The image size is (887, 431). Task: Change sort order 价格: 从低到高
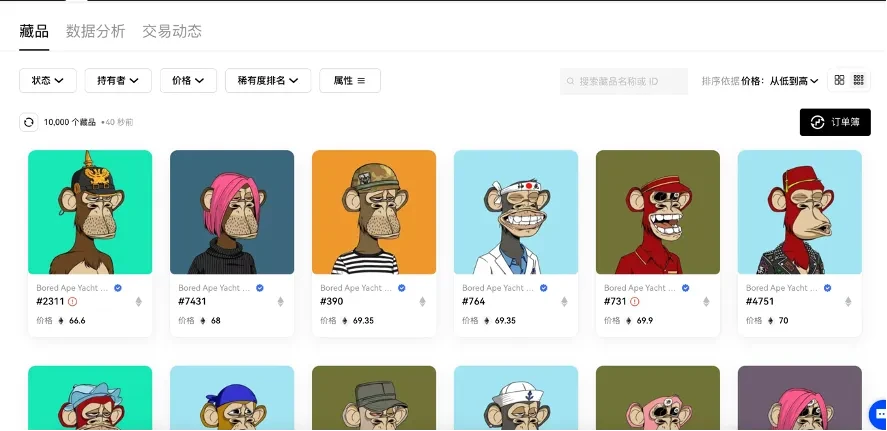pos(780,81)
